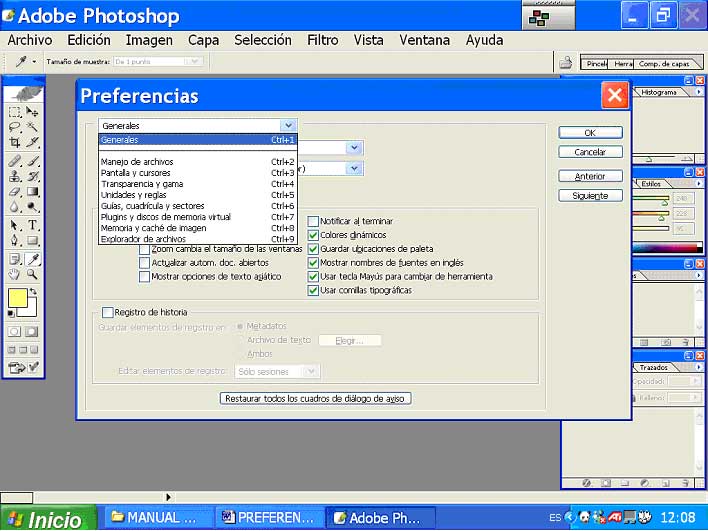Choose Transparencia y gama from list
Viewport: 708px width, 531px height.
click(x=198, y=184)
